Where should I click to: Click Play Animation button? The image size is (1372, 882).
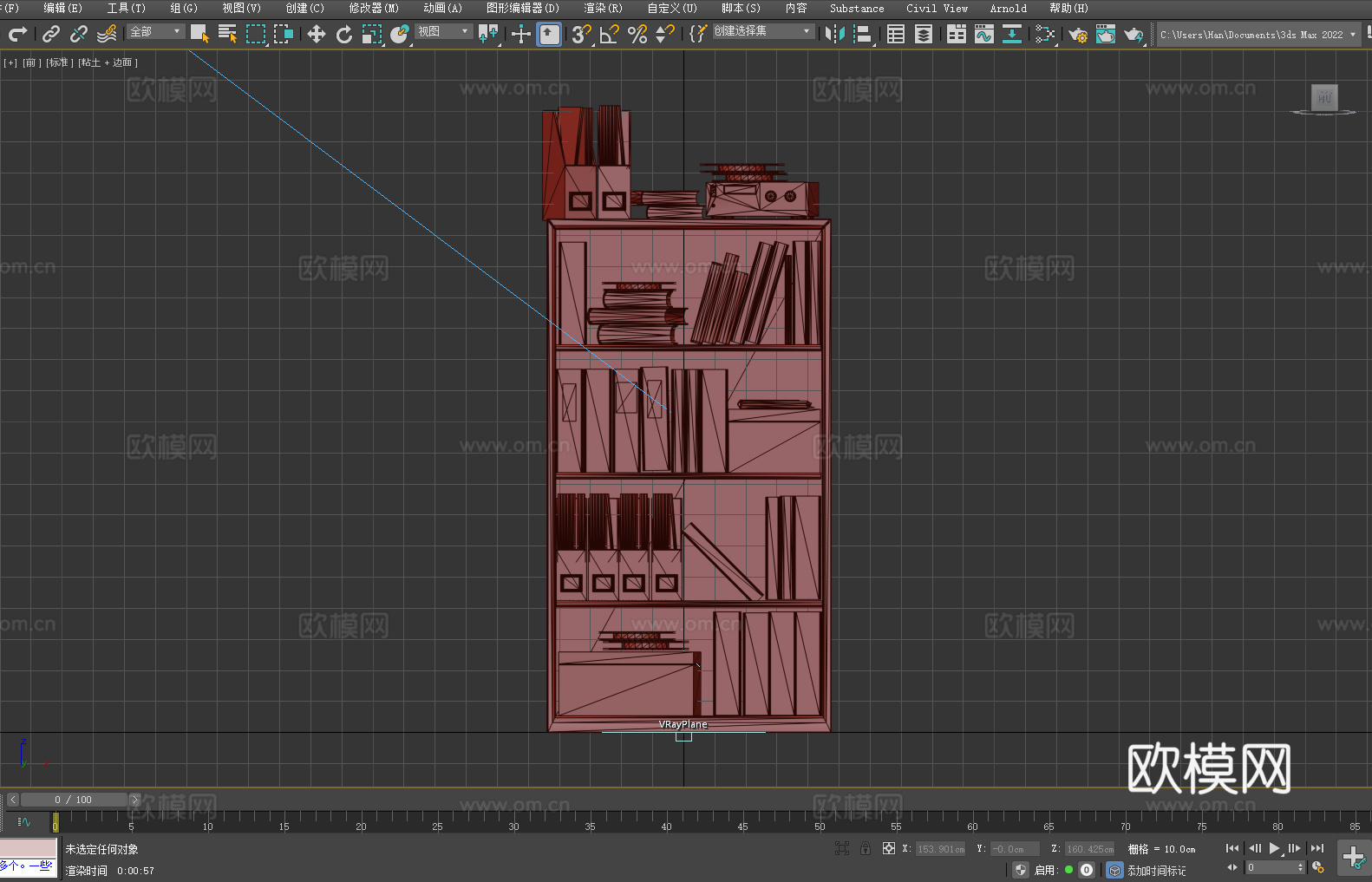tap(1275, 848)
